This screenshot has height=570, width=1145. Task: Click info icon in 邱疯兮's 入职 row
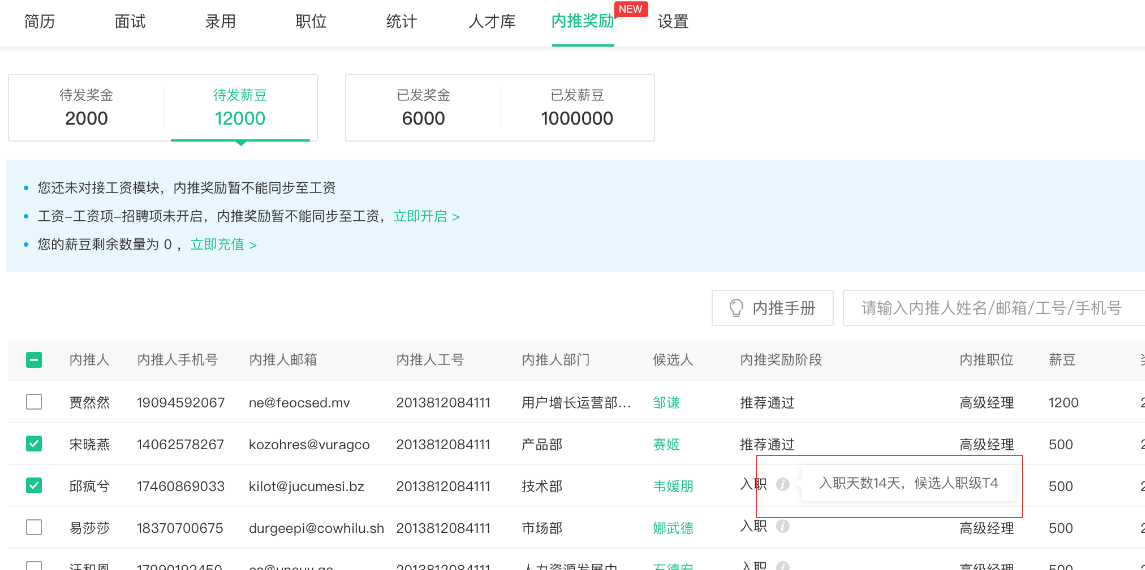(x=783, y=485)
